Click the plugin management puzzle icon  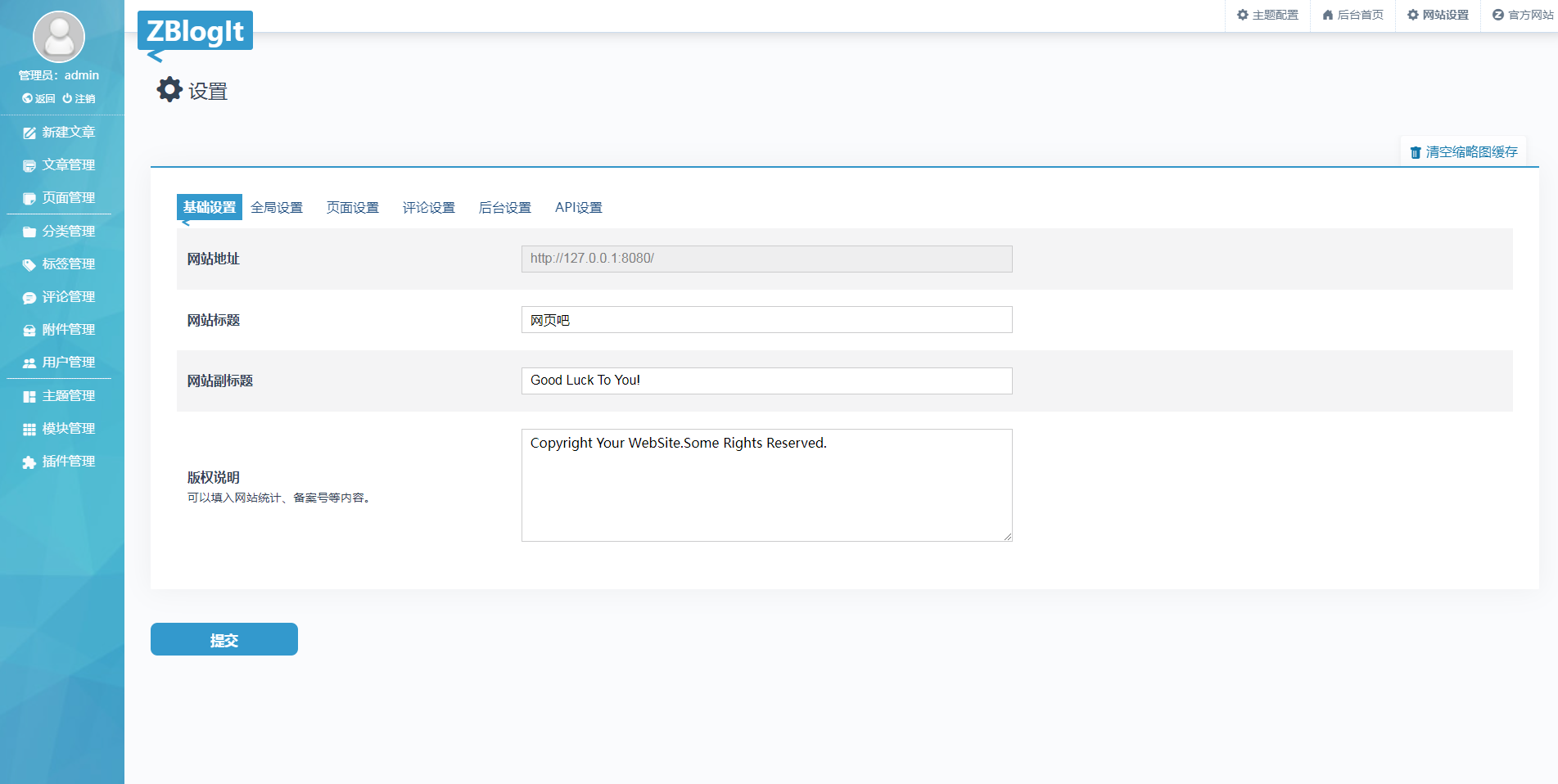click(29, 462)
